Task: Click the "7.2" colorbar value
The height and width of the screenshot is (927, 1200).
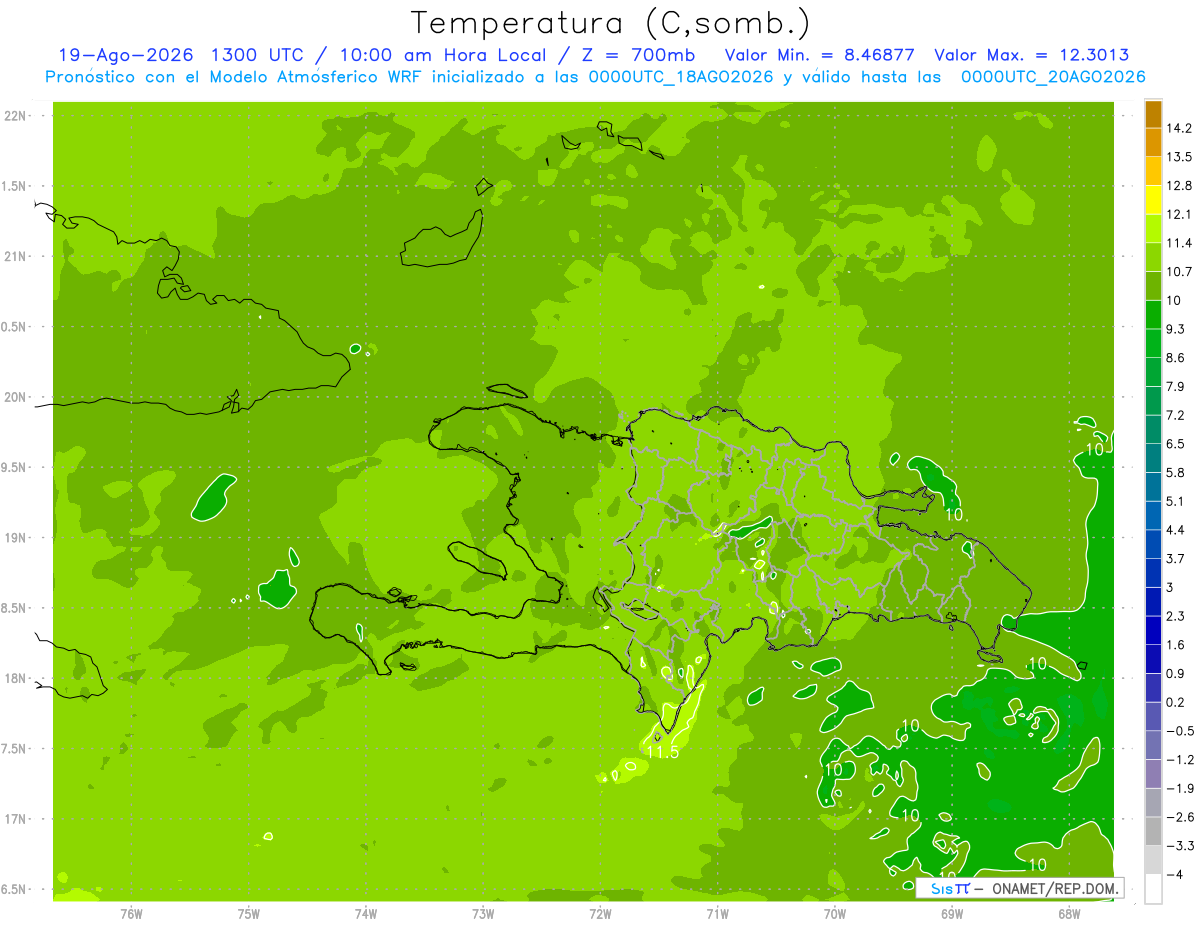Action: 1176,414
